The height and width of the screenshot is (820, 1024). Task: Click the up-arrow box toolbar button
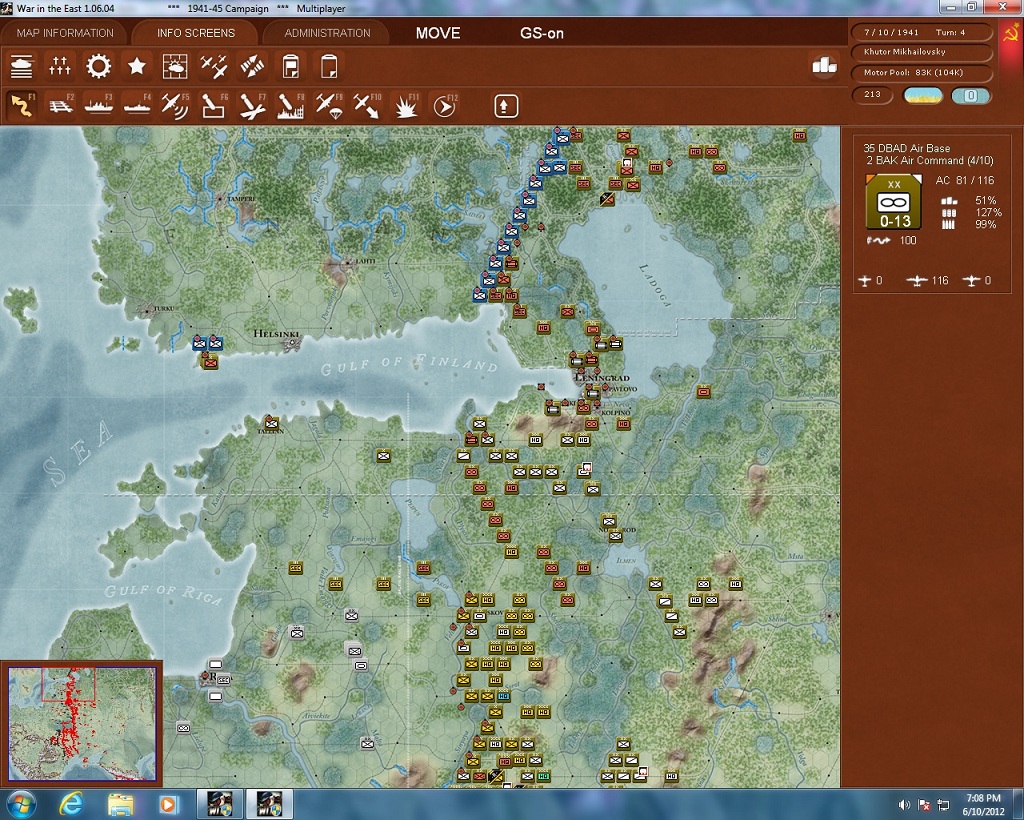click(506, 106)
